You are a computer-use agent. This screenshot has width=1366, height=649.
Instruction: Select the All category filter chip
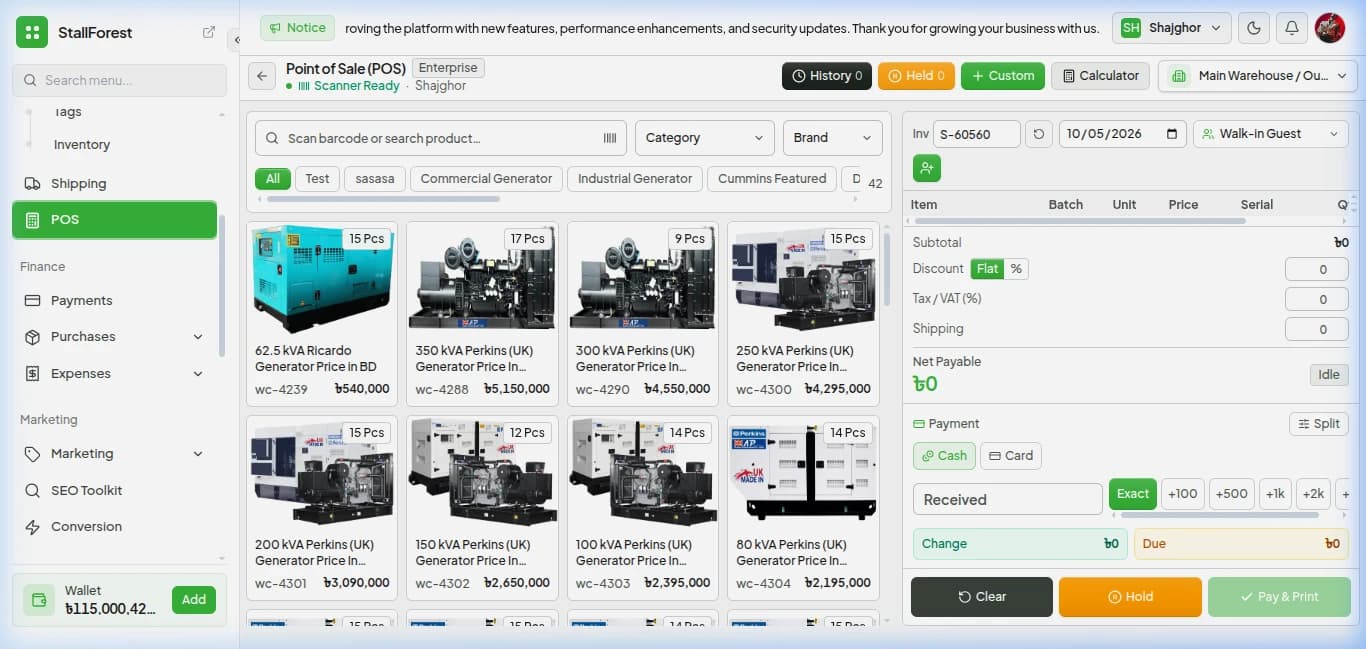pyautogui.click(x=272, y=179)
